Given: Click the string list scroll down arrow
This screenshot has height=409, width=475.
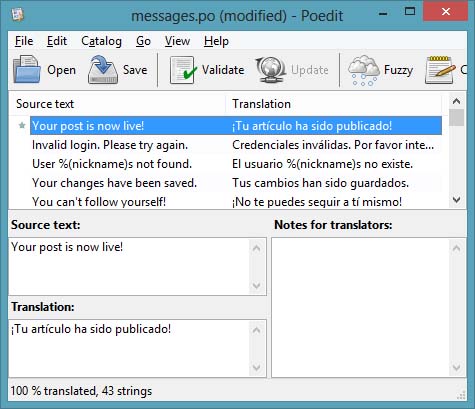Looking at the screenshot, I should [457, 200].
